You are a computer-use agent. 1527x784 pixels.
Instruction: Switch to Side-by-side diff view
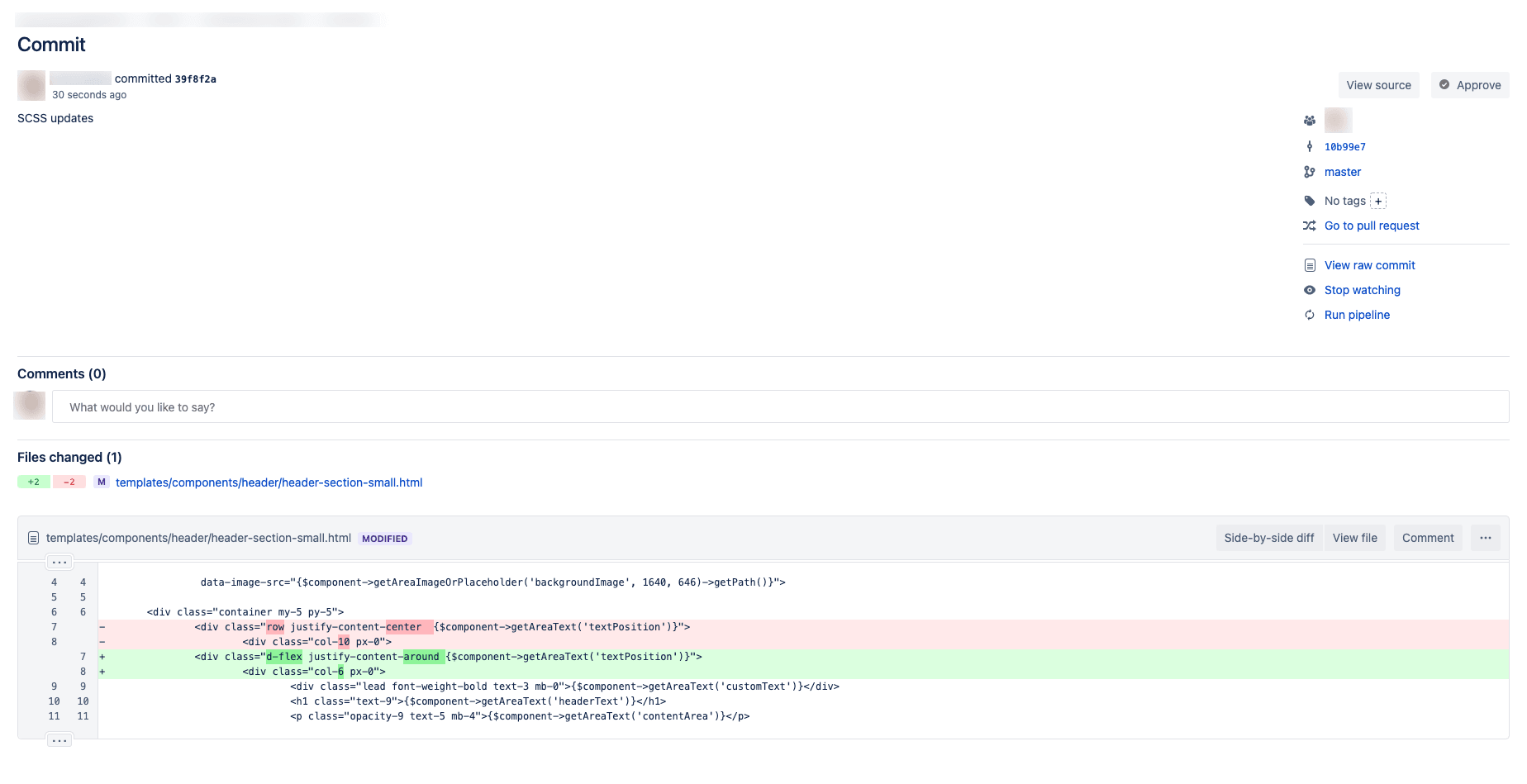1268,537
